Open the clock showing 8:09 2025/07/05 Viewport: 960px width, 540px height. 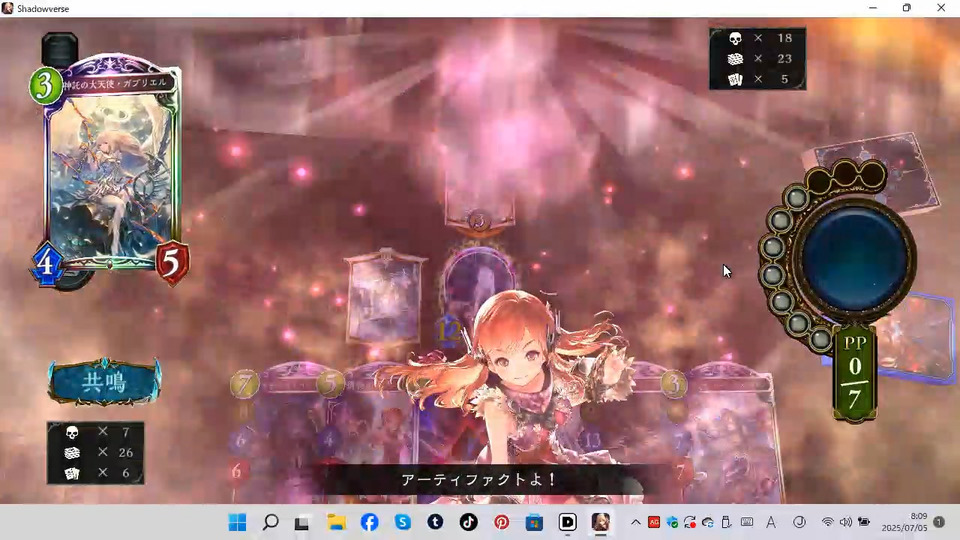[904, 522]
